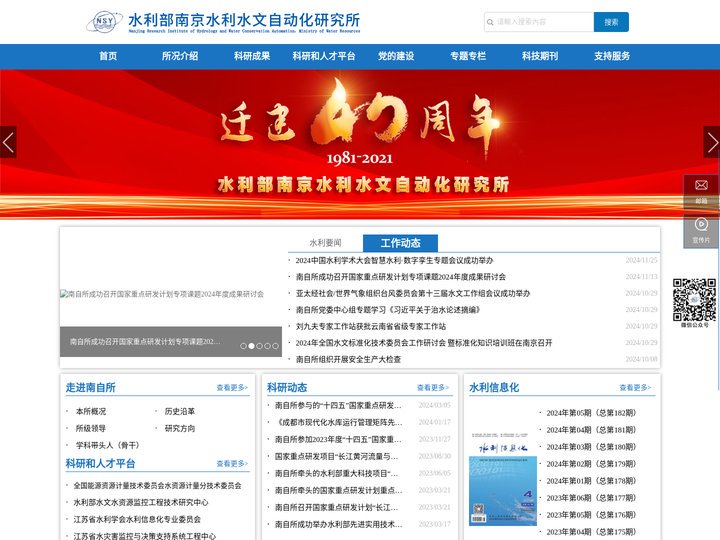Open the 党的建设 menu
This screenshot has width=720, height=540.
396,56
